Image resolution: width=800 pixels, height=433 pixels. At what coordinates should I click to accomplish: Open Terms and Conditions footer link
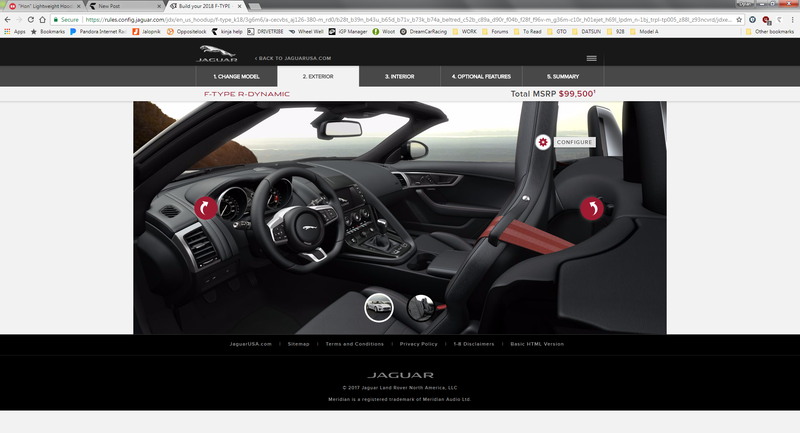(x=355, y=344)
